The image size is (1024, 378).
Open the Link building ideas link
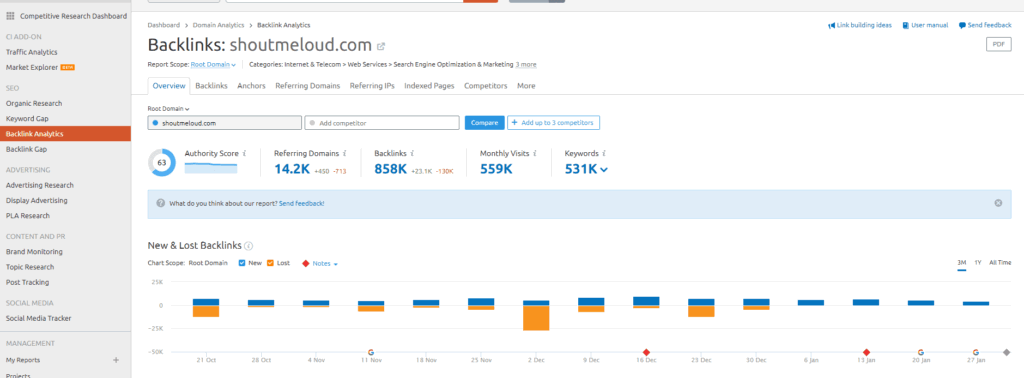pos(859,25)
